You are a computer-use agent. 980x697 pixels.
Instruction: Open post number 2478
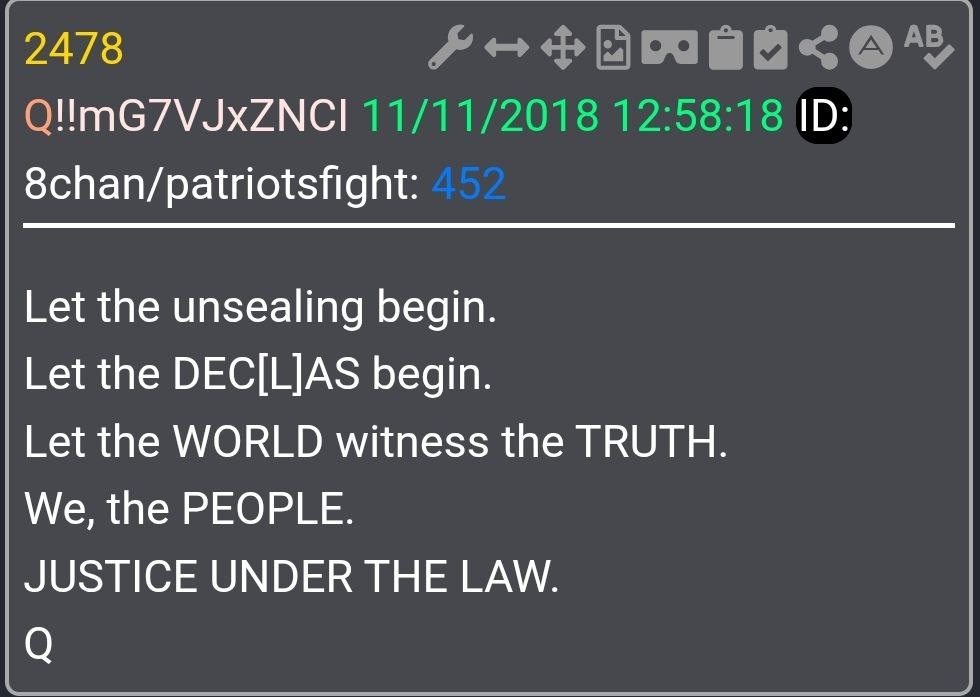(x=74, y=48)
